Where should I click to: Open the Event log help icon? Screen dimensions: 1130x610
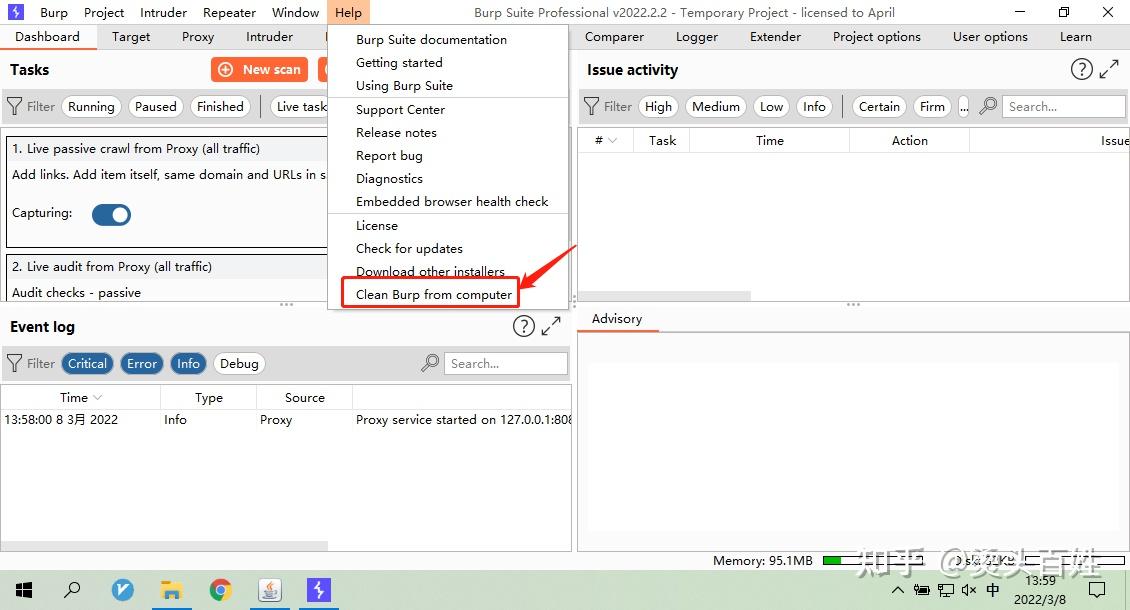(524, 327)
